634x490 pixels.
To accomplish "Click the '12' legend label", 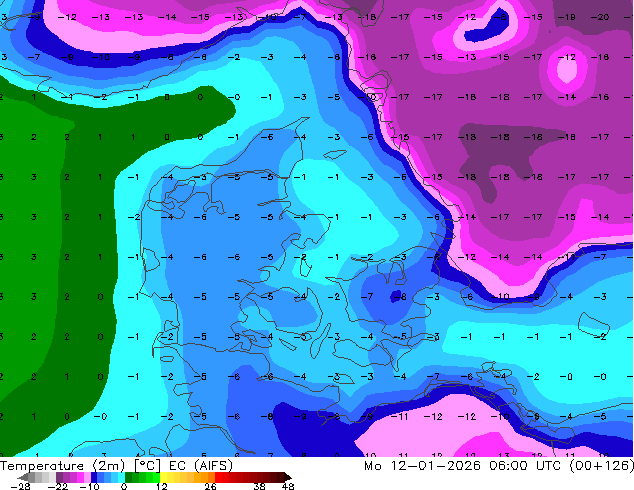I will point(162,486).
